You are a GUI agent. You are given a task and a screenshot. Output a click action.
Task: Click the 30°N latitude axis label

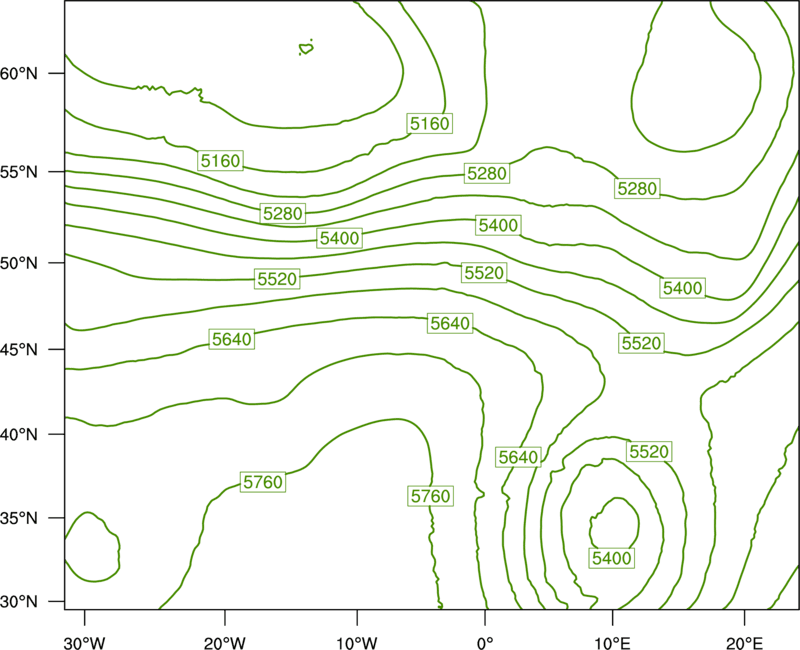19,602
